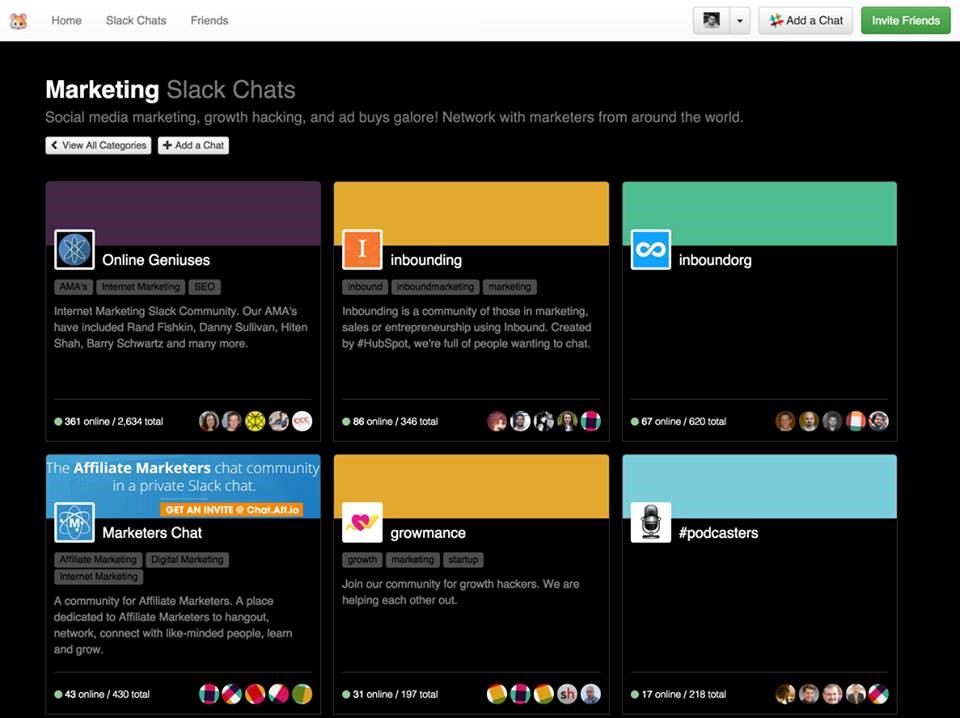Viewport: 960px width, 718px height.
Task: Click first member avatar on inboundorg
Action: click(x=786, y=421)
